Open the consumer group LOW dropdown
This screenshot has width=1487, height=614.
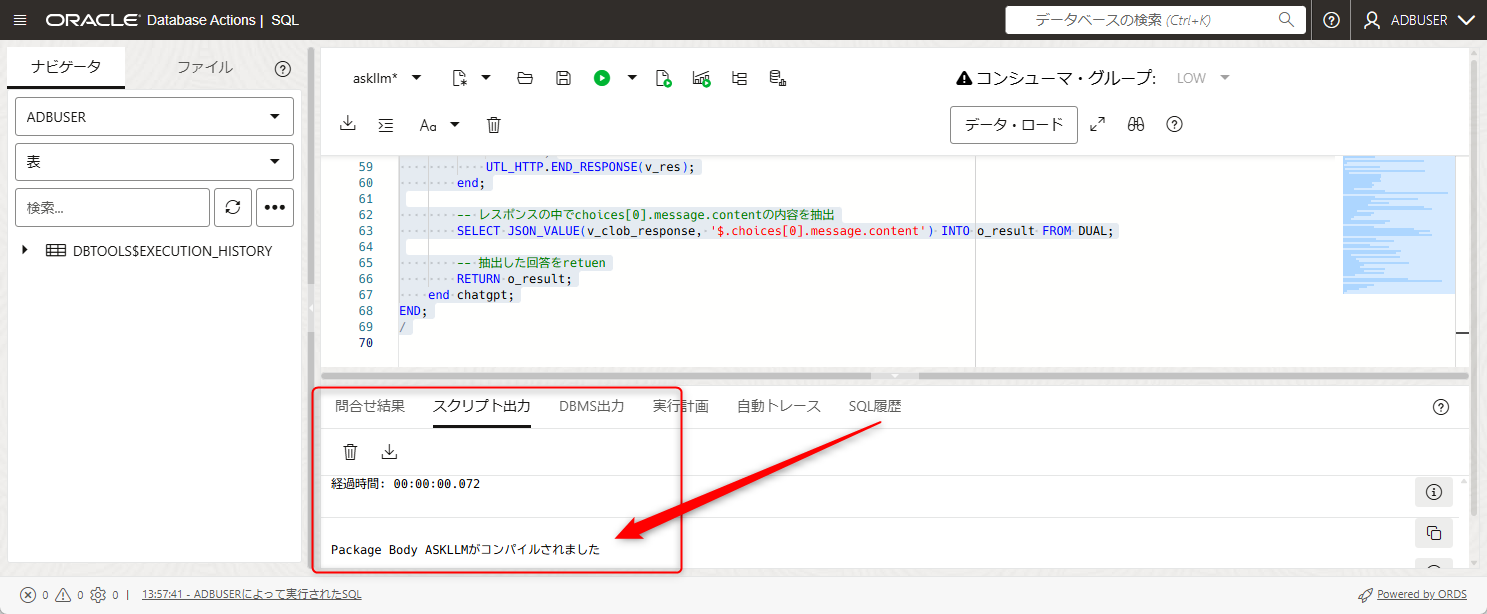pyautogui.click(x=1203, y=78)
